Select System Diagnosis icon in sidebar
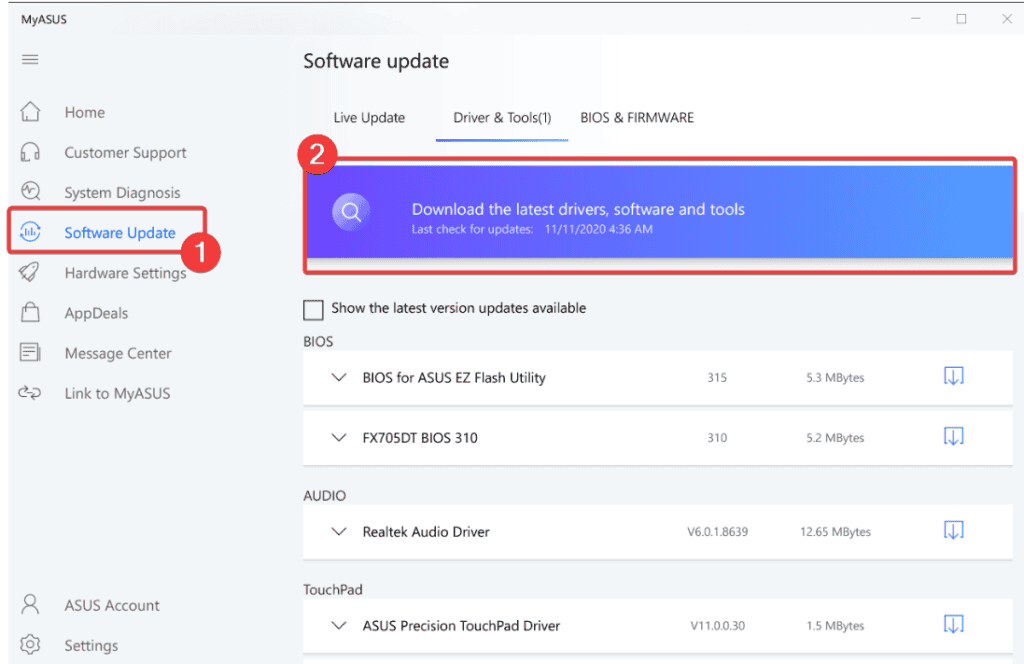This screenshot has height=664, width=1024. [30, 192]
